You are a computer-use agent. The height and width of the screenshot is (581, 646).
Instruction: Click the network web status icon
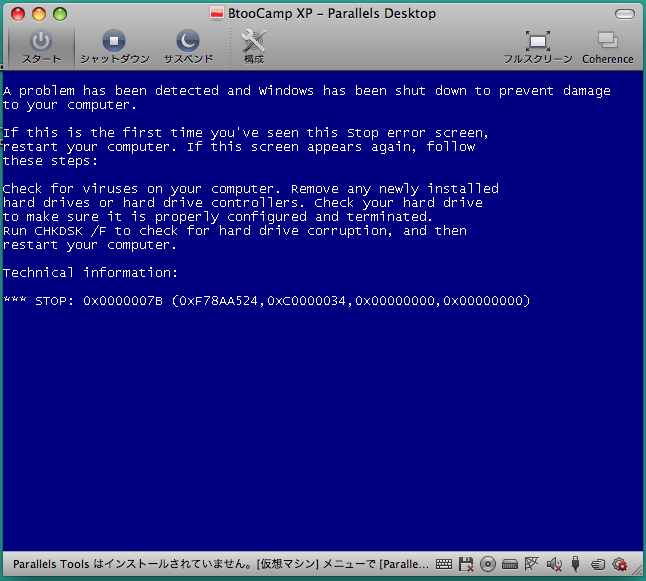coord(531,564)
